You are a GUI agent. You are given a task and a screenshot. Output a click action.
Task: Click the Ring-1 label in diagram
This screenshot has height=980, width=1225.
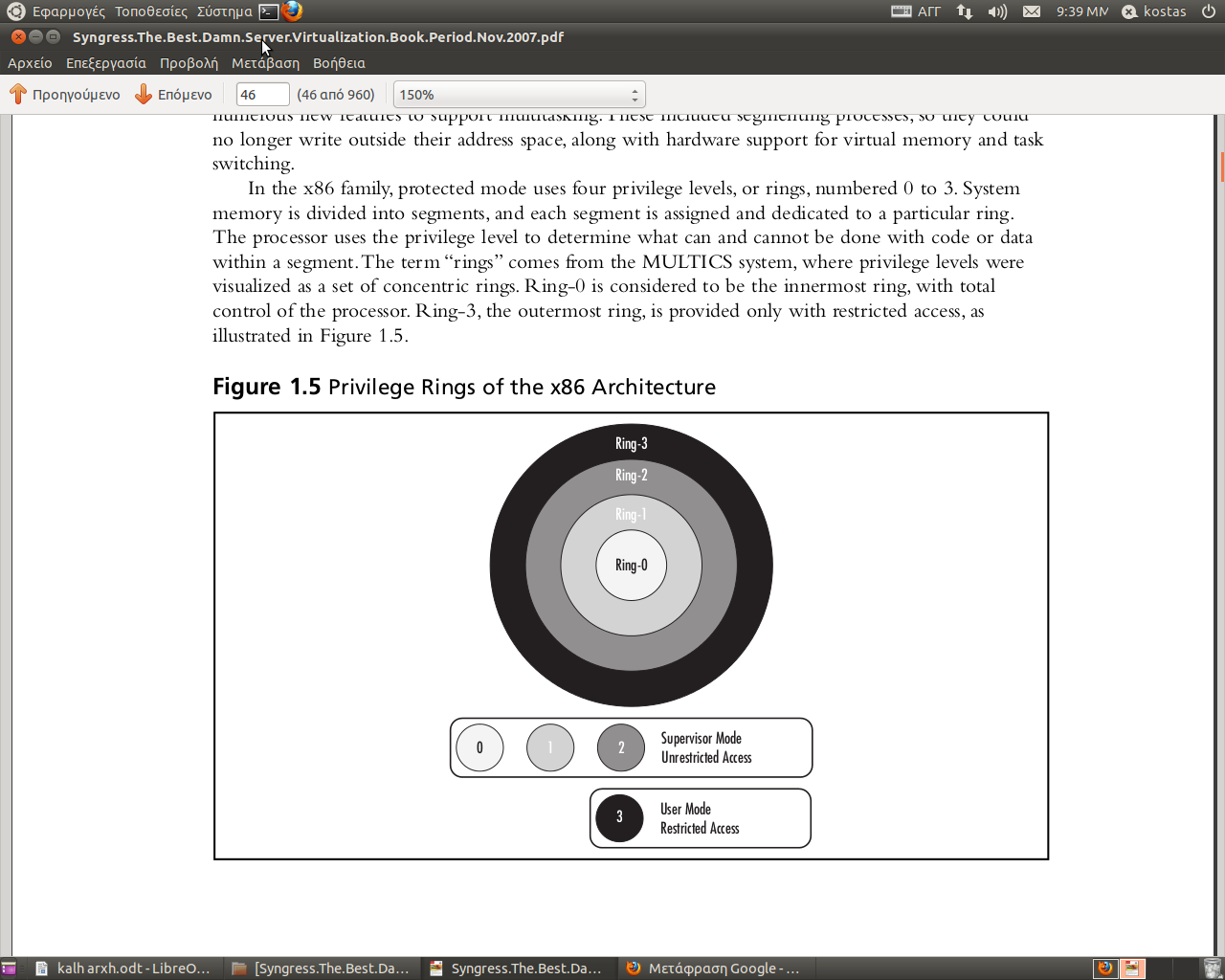tap(631, 514)
